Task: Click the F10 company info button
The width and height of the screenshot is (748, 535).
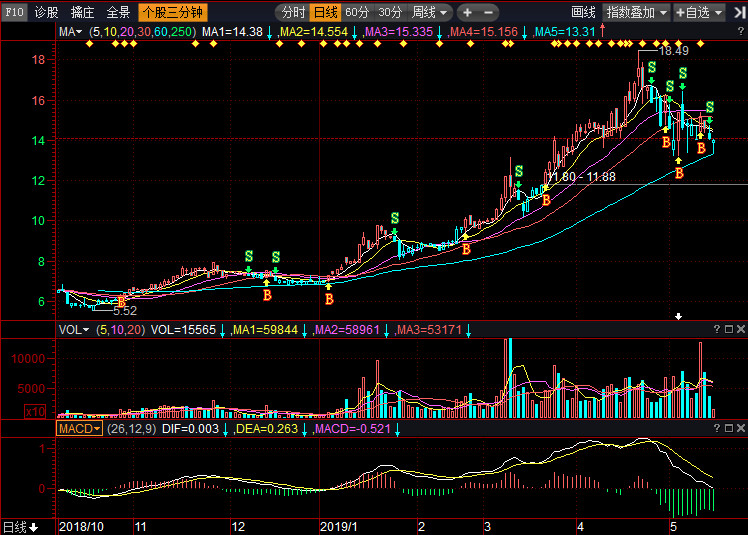Action: [13, 13]
